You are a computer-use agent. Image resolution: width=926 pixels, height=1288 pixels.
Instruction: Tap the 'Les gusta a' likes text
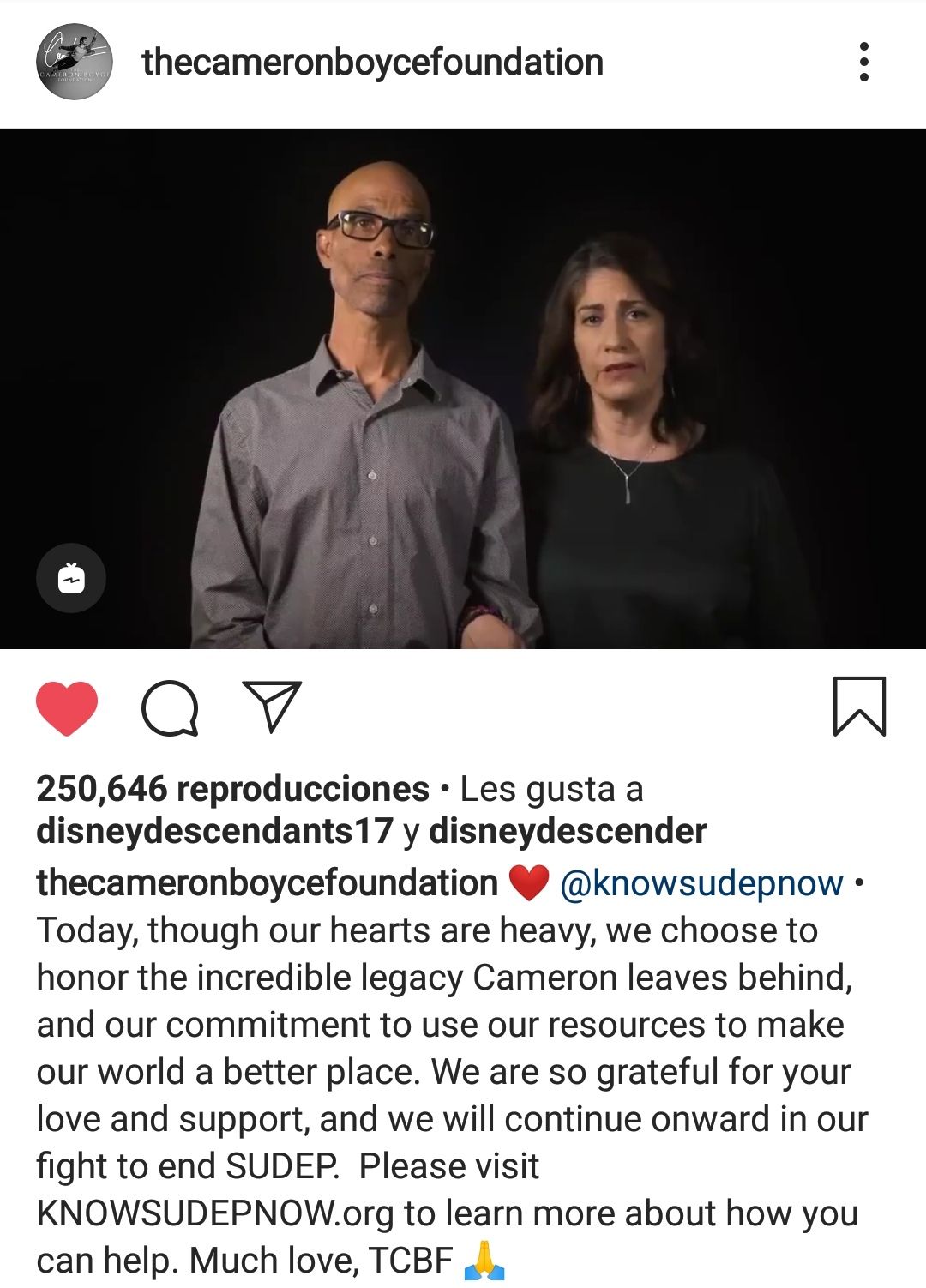551,789
